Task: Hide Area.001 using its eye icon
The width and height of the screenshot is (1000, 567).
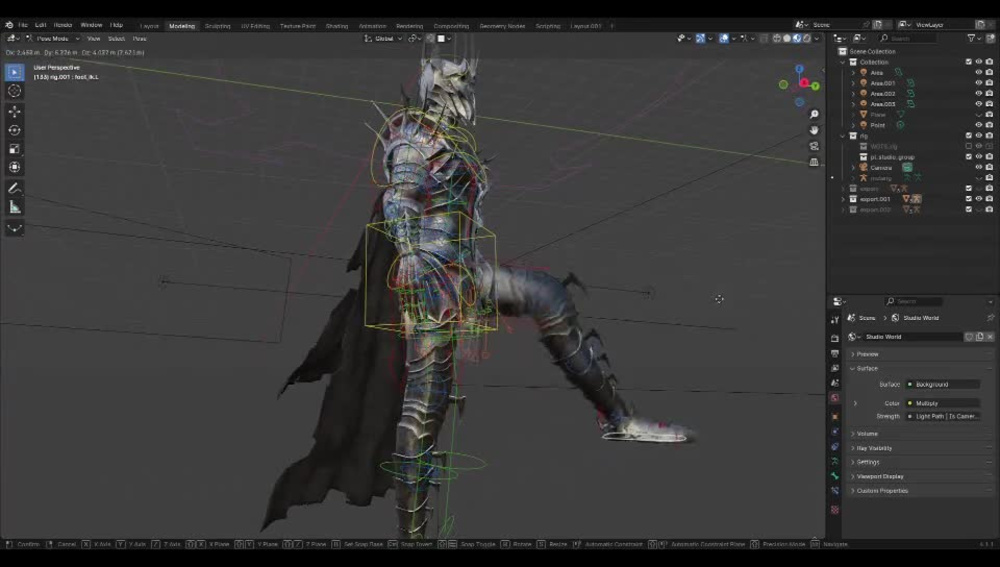Action: tap(978, 83)
